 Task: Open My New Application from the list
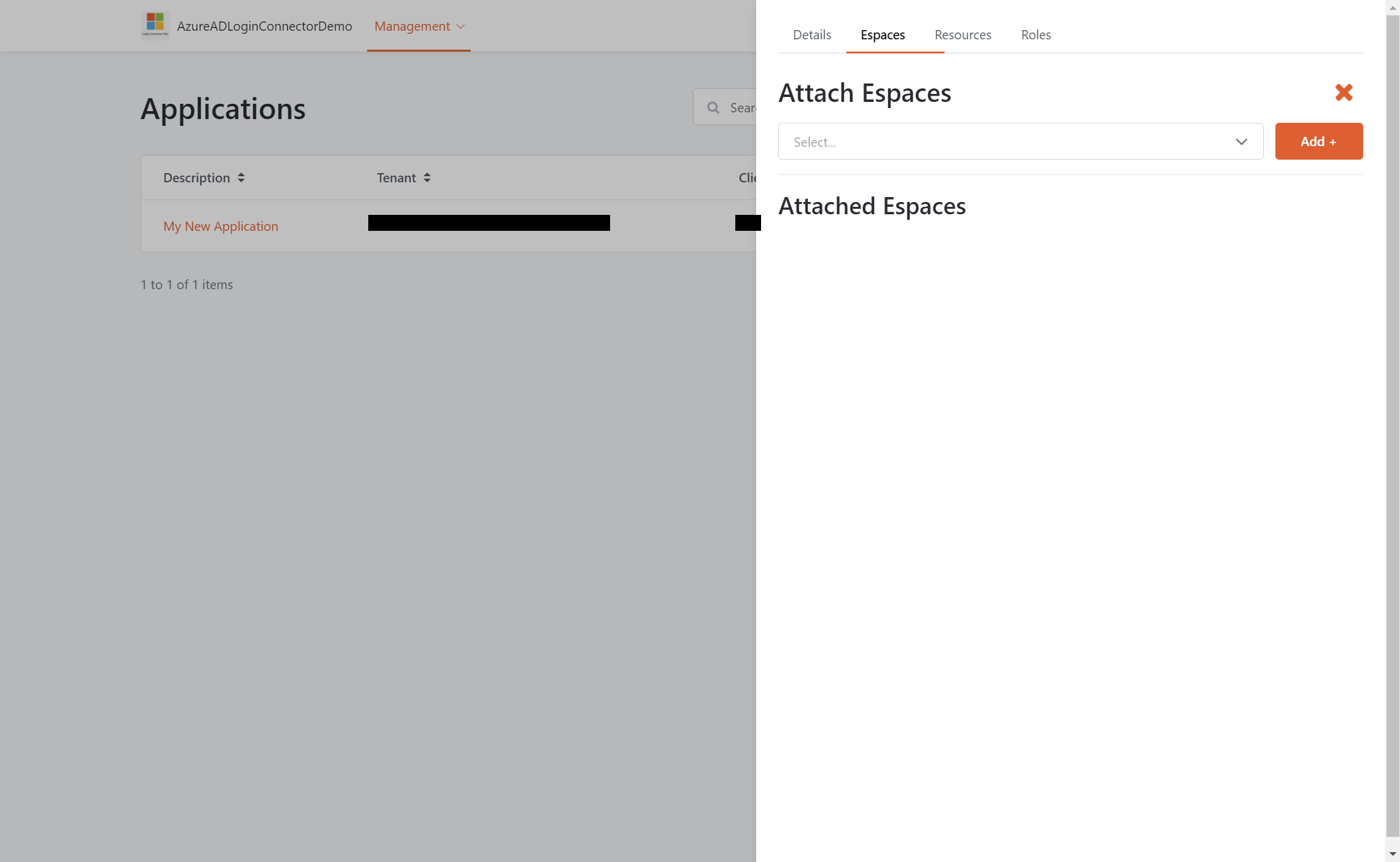(x=220, y=226)
